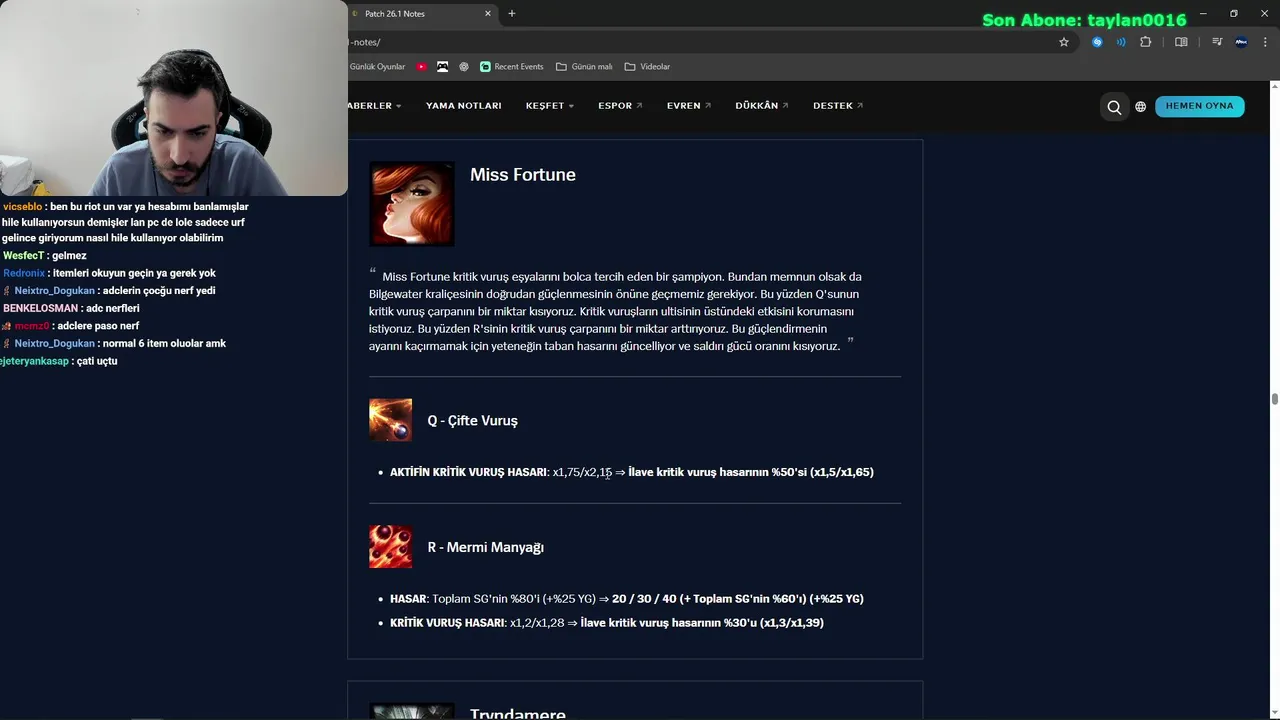Open the game controller bookmark icon
Viewport: 1280px width, 720px height.
[443, 67]
